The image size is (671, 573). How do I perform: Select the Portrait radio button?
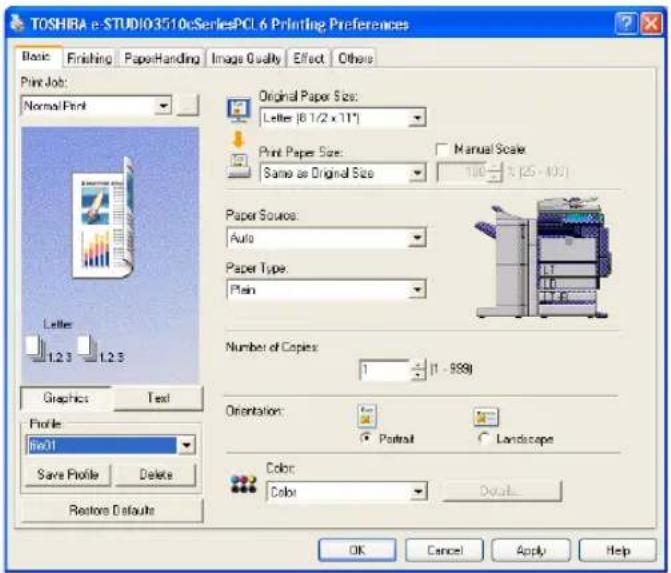pos(365,438)
